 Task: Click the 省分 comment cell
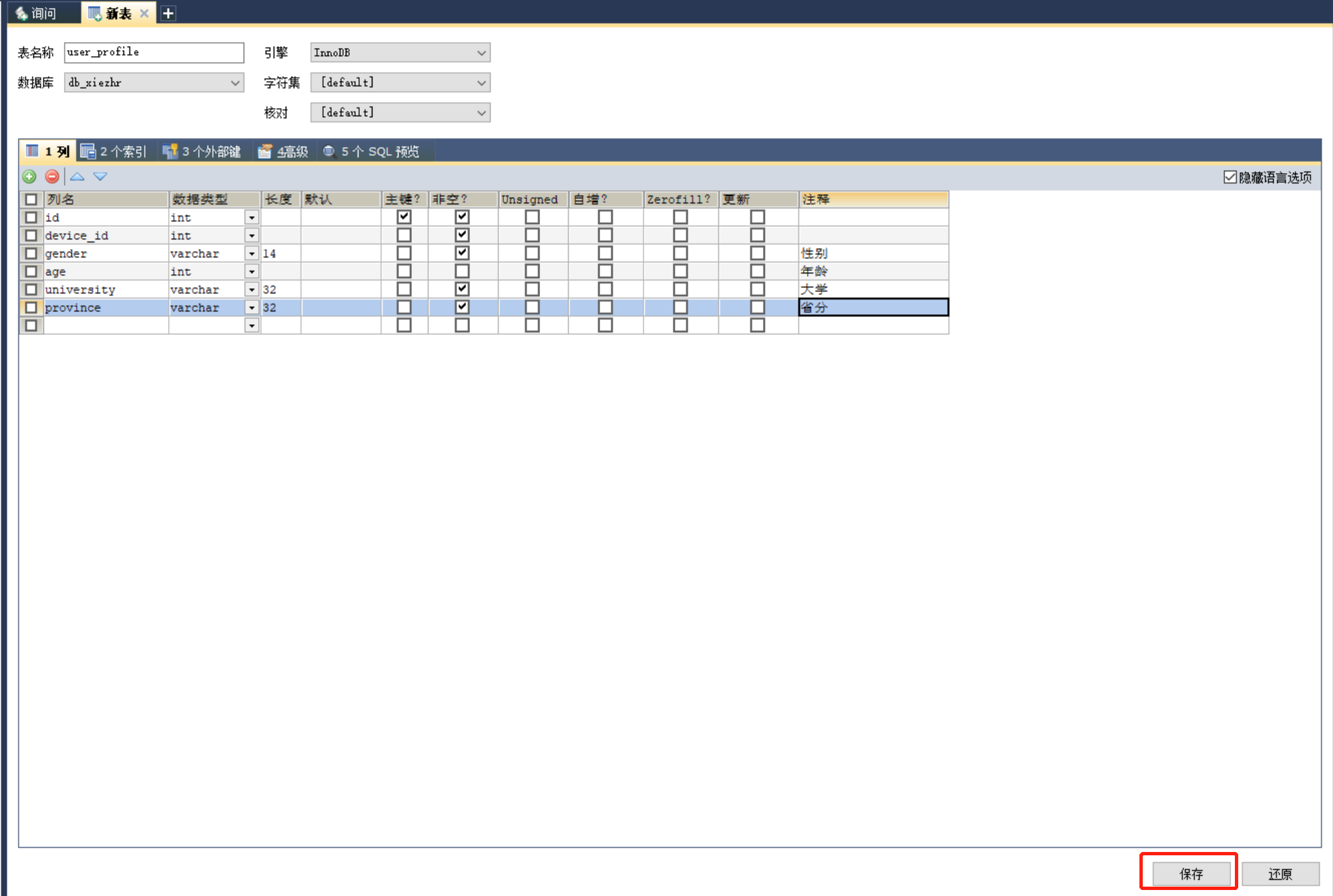(x=873, y=308)
